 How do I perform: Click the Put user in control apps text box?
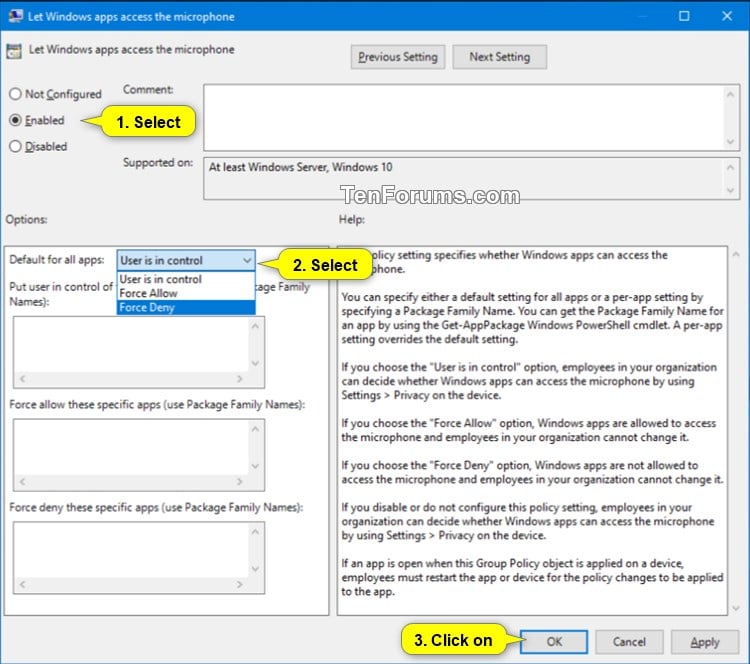click(132, 344)
